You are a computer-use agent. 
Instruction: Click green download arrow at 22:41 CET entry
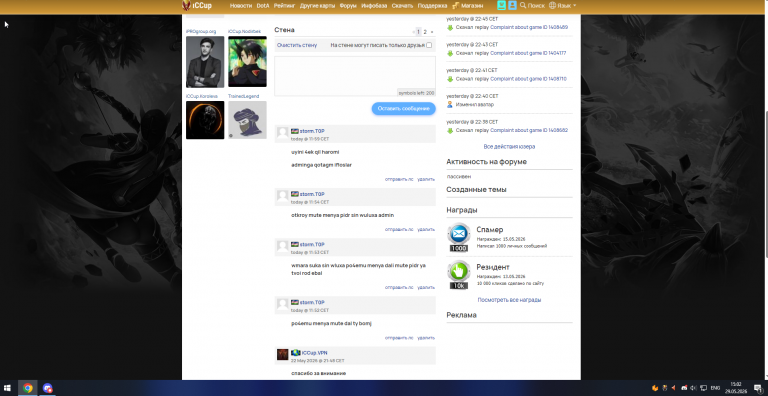(x=450, y=79)
